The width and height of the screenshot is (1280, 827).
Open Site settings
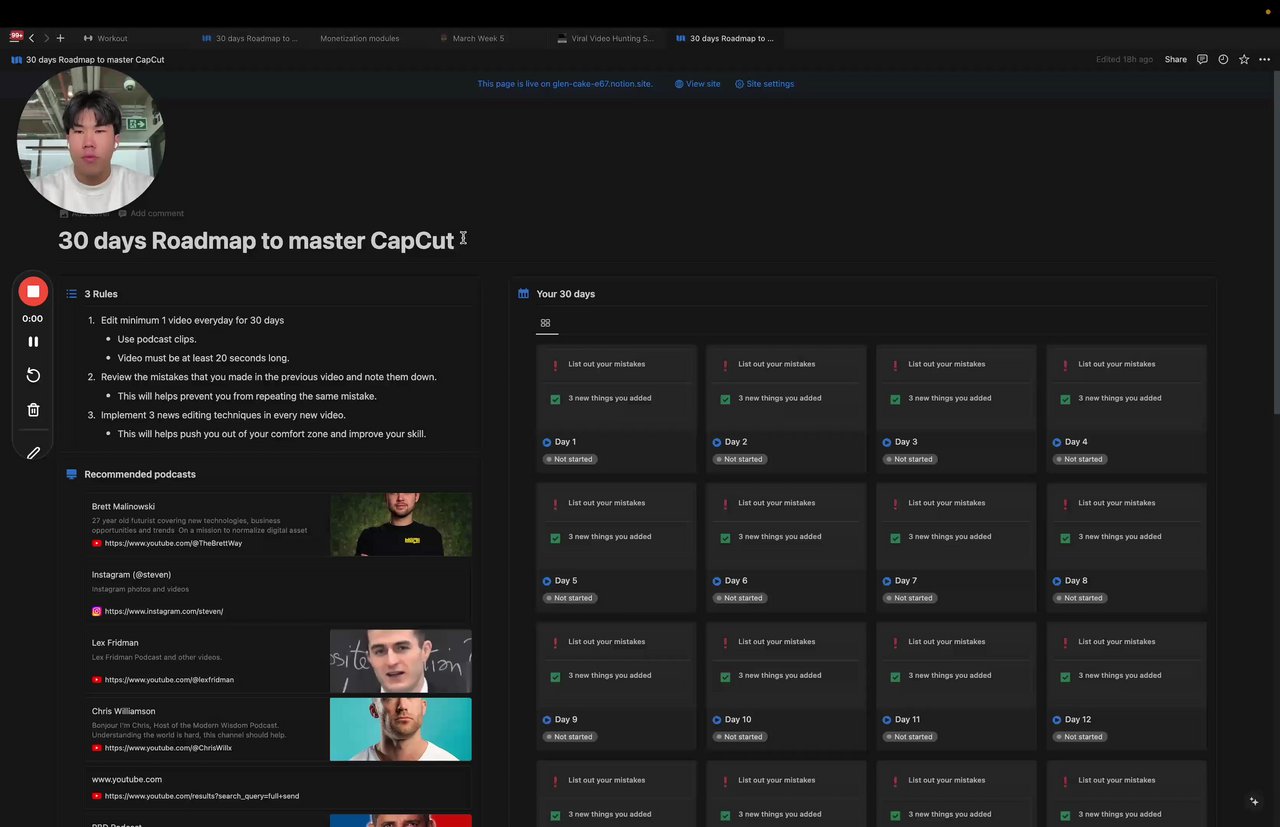coord(765,84)
